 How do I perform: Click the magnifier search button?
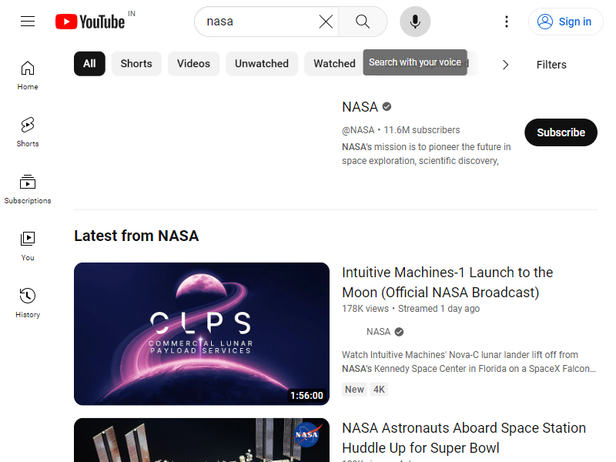363,22
